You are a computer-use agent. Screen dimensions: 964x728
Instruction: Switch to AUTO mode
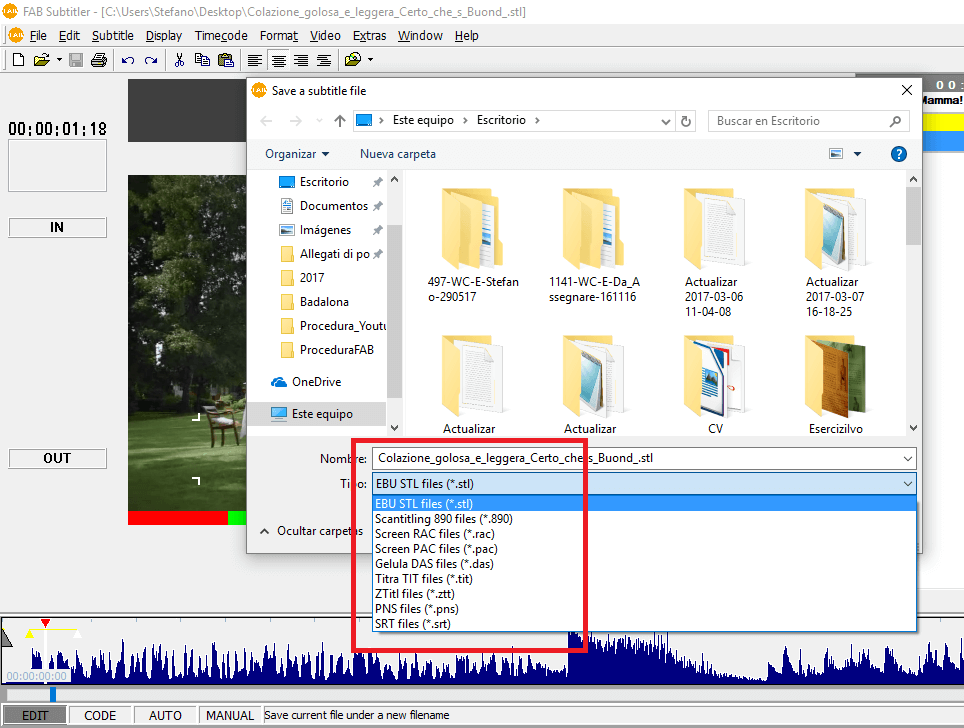coord(165,715)
